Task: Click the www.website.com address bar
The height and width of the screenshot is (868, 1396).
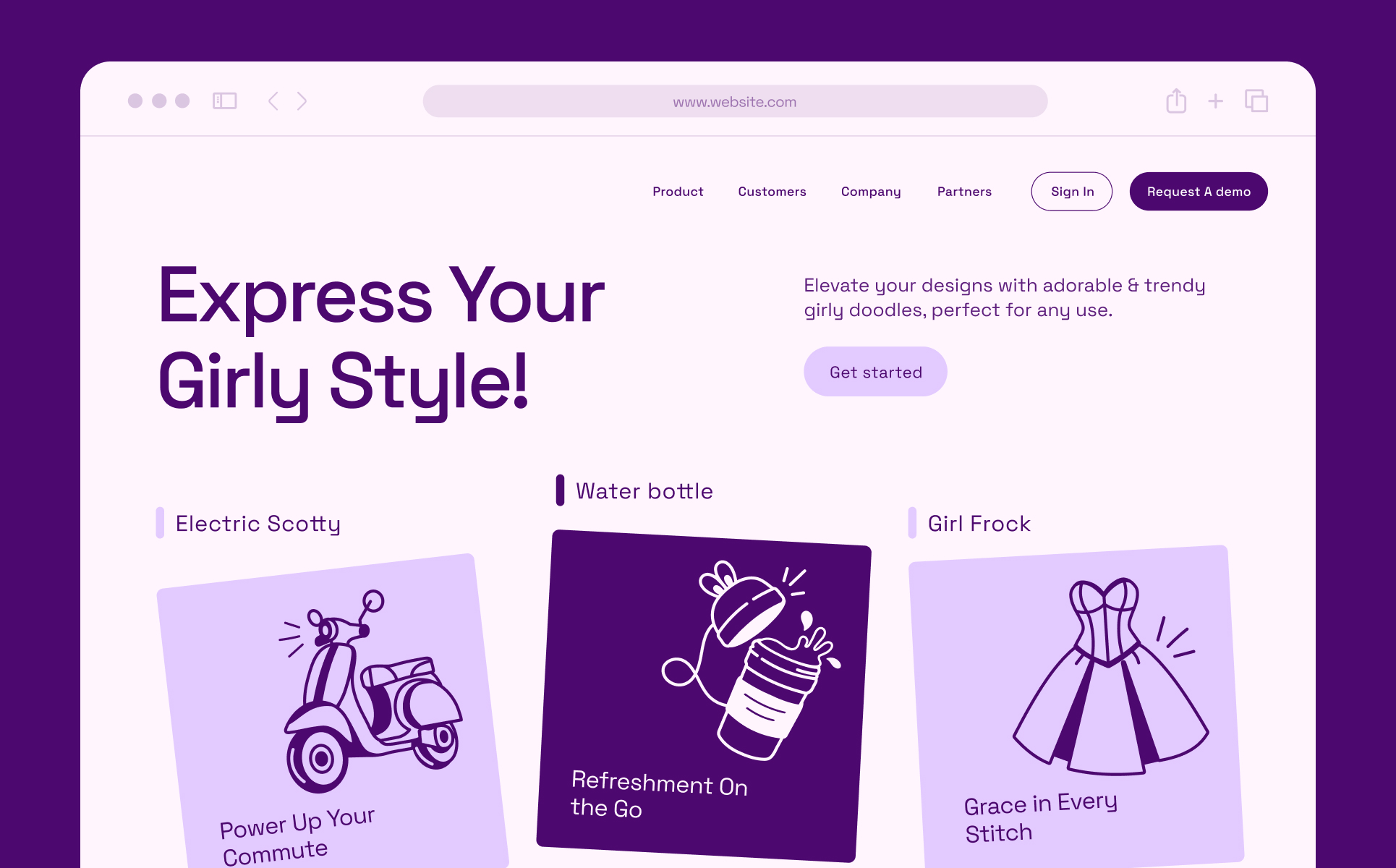Action: 735,101
